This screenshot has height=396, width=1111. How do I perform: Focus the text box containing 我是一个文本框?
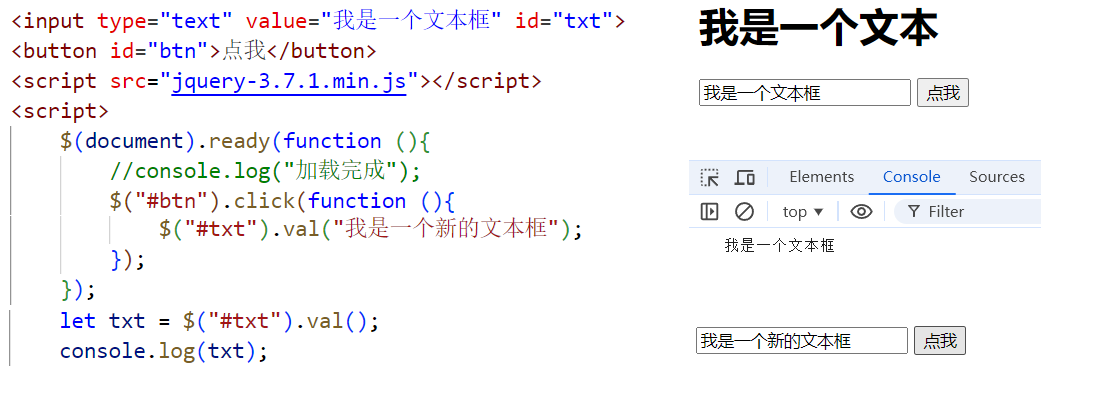(x=804, y=93)
